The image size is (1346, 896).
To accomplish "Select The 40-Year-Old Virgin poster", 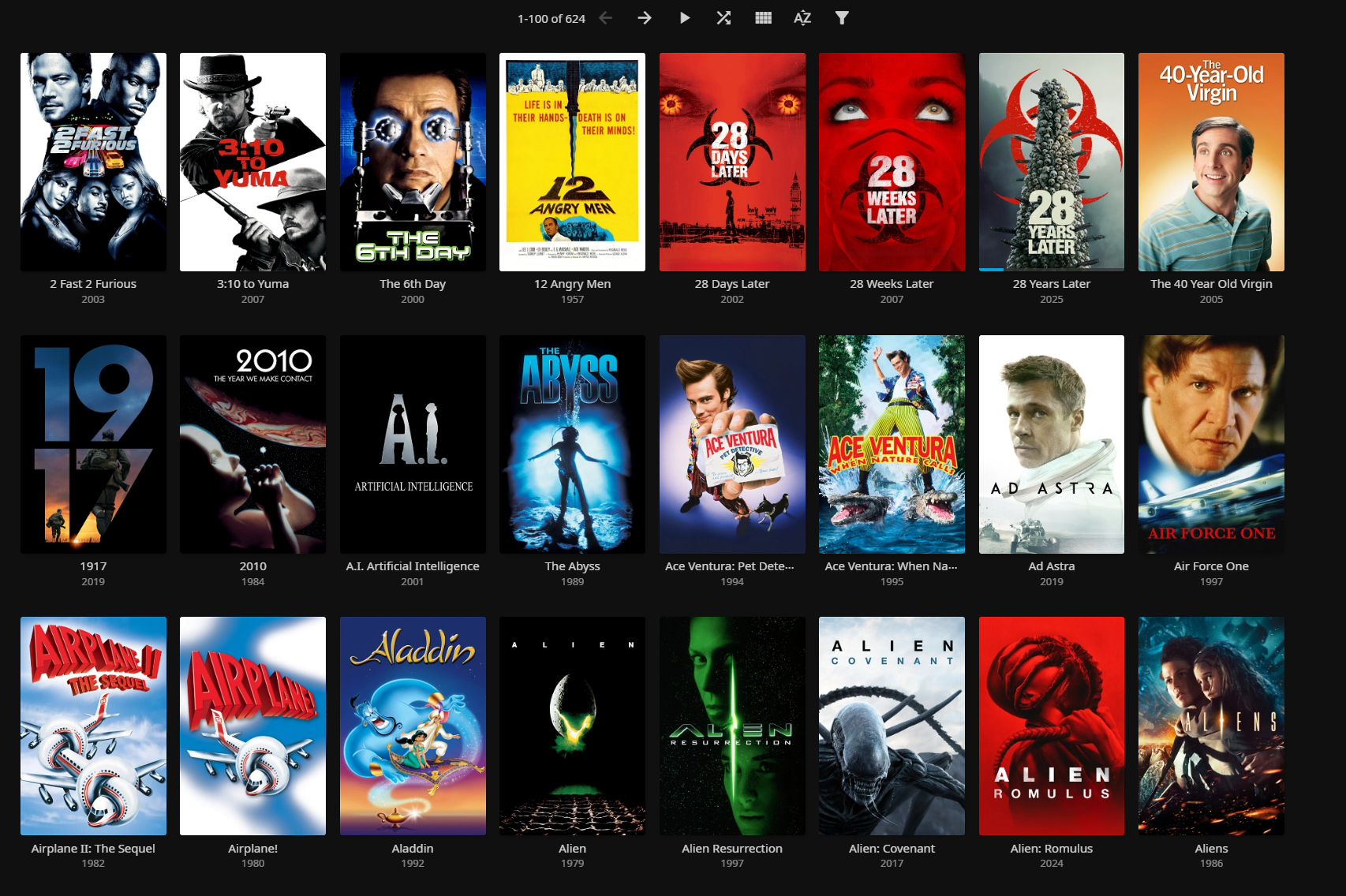I will [x=1211, y=162].
